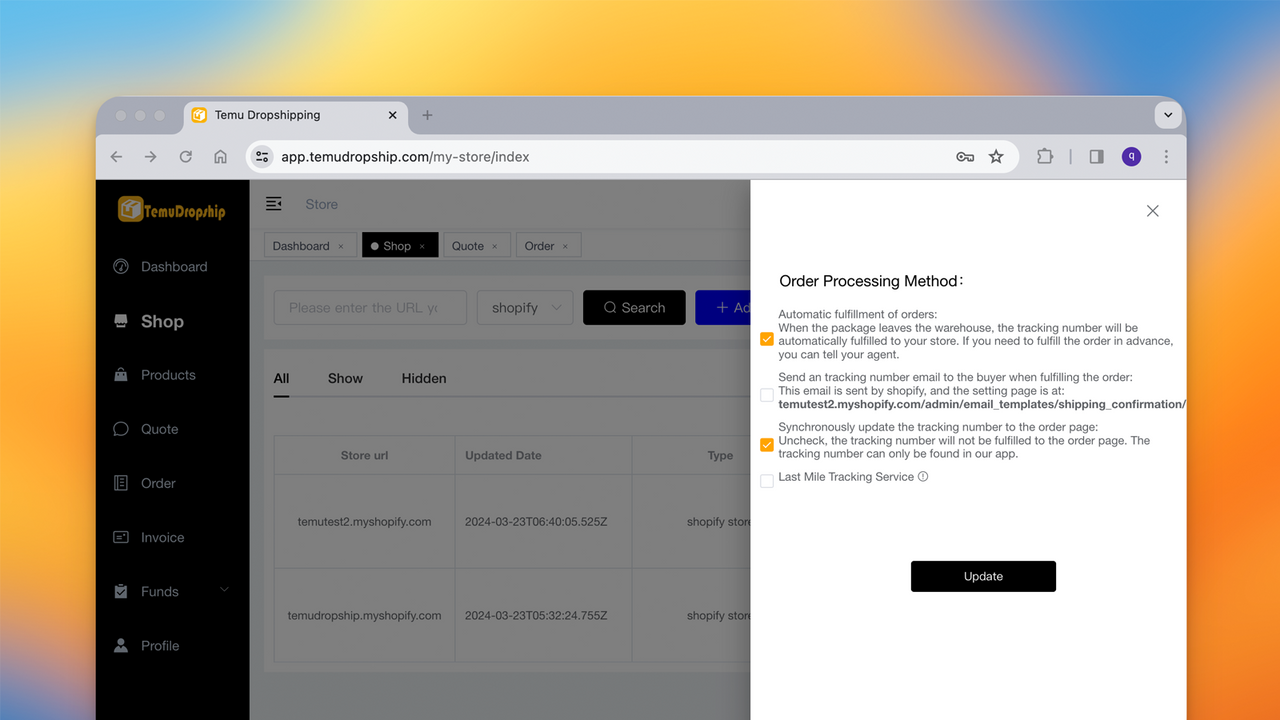
Task: Expand the Funds submenu chevron
Action: pos(224,590)
